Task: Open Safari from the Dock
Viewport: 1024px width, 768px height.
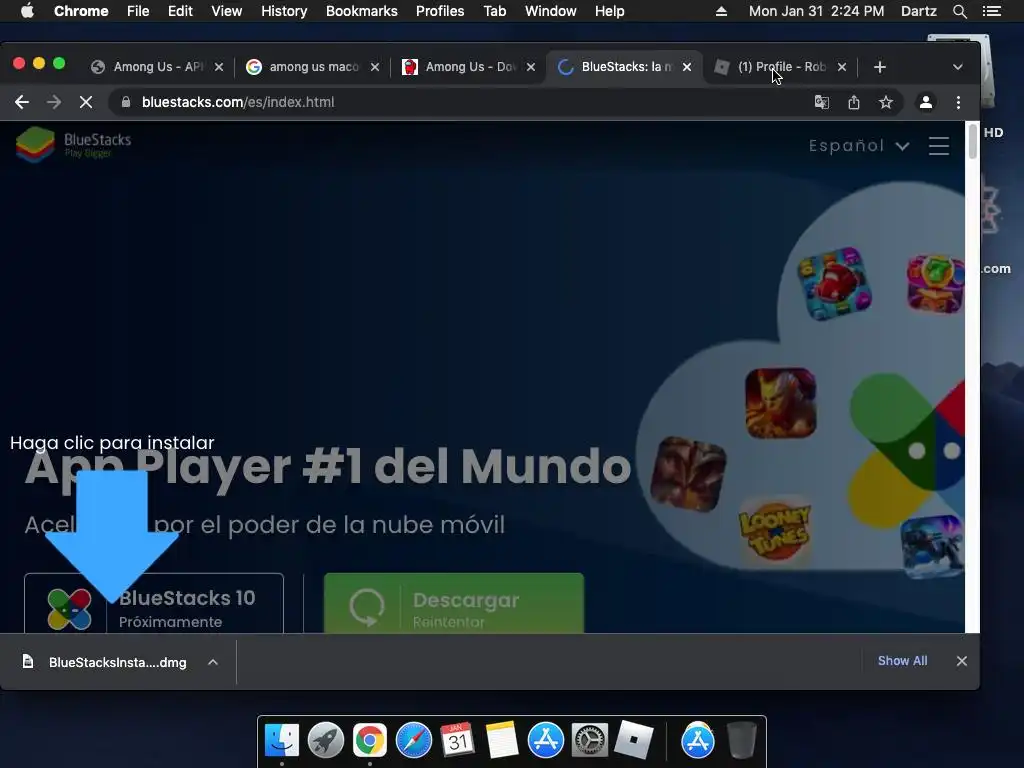Action: tap(413, 741)
